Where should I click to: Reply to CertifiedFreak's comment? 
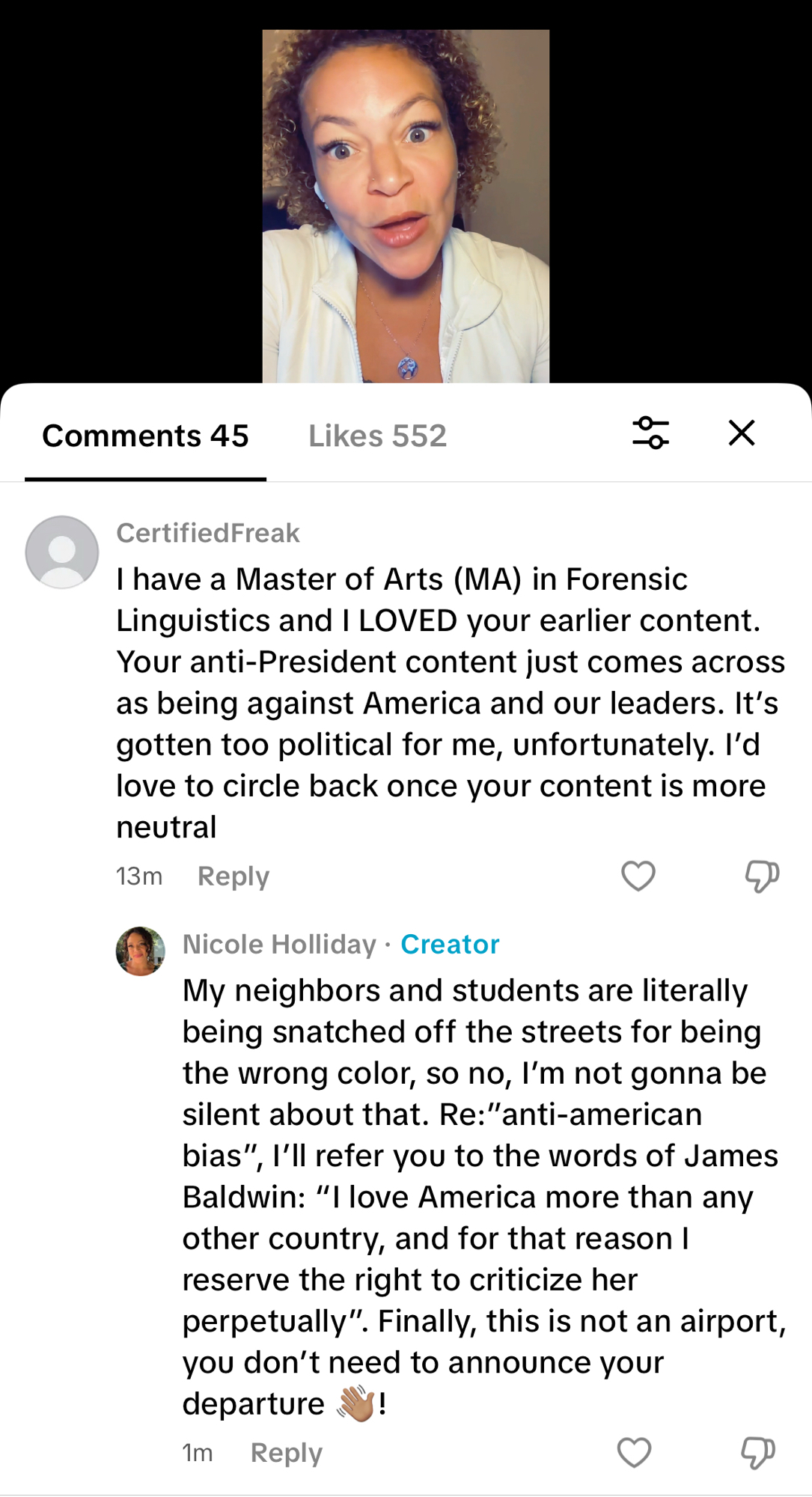point(233,876)
